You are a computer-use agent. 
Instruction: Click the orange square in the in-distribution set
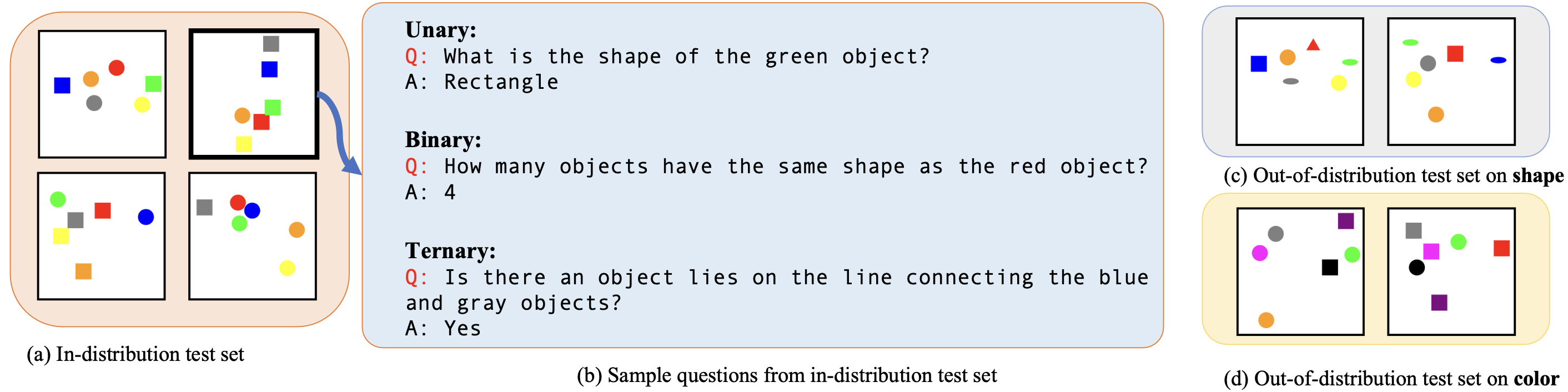pyautogui.click(x=83, y=272)
